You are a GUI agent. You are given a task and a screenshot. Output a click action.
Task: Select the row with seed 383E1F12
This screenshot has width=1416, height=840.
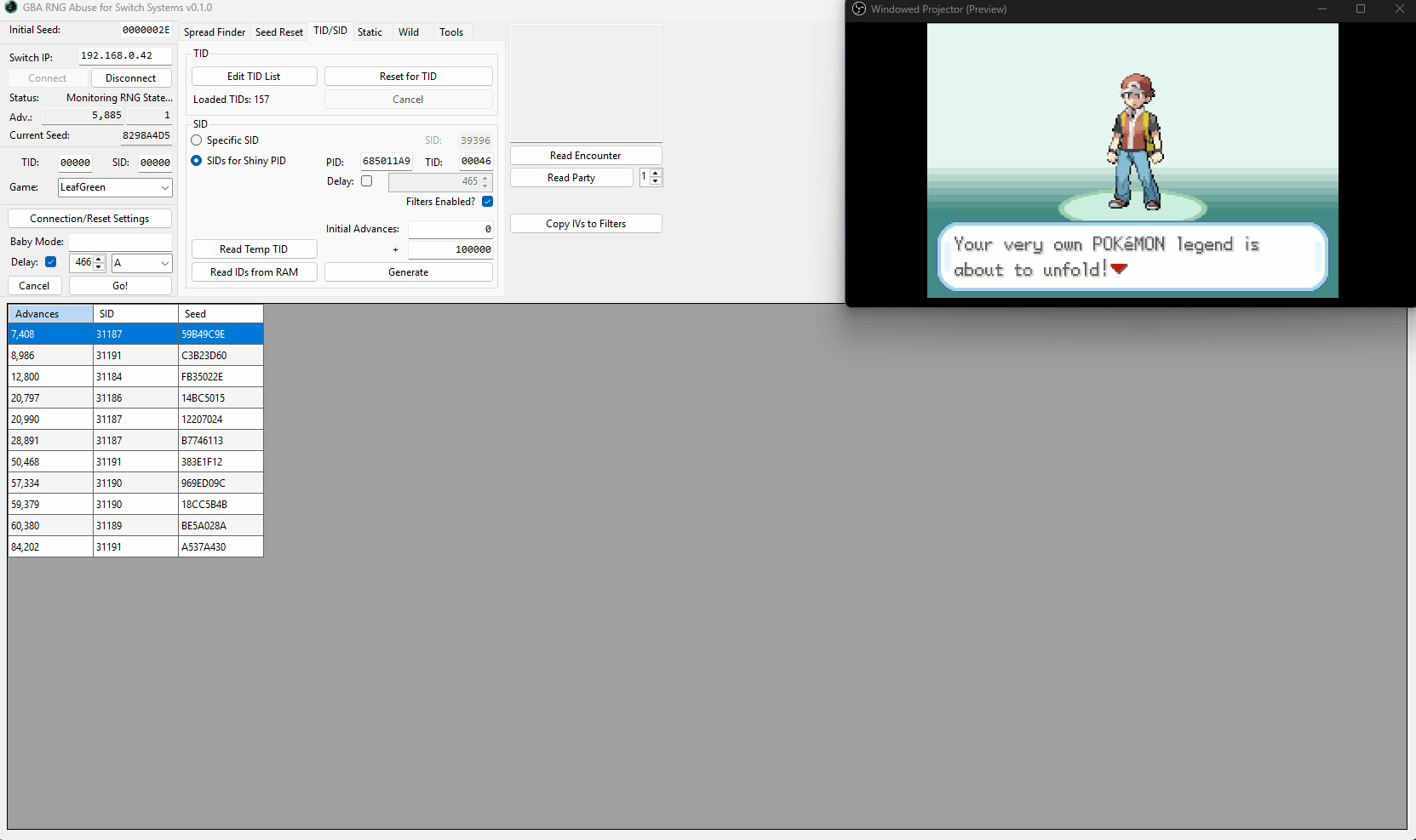click(x=135, y=462)
